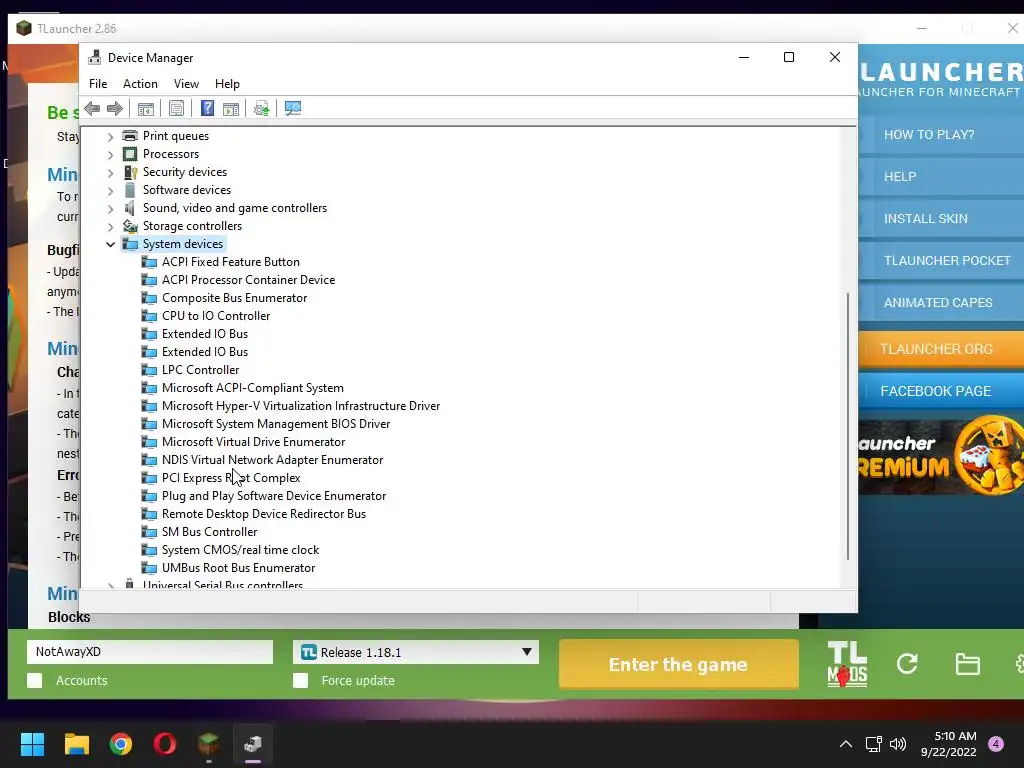Click the TLAUNCHER.ORG orange button

pos(941,349)
